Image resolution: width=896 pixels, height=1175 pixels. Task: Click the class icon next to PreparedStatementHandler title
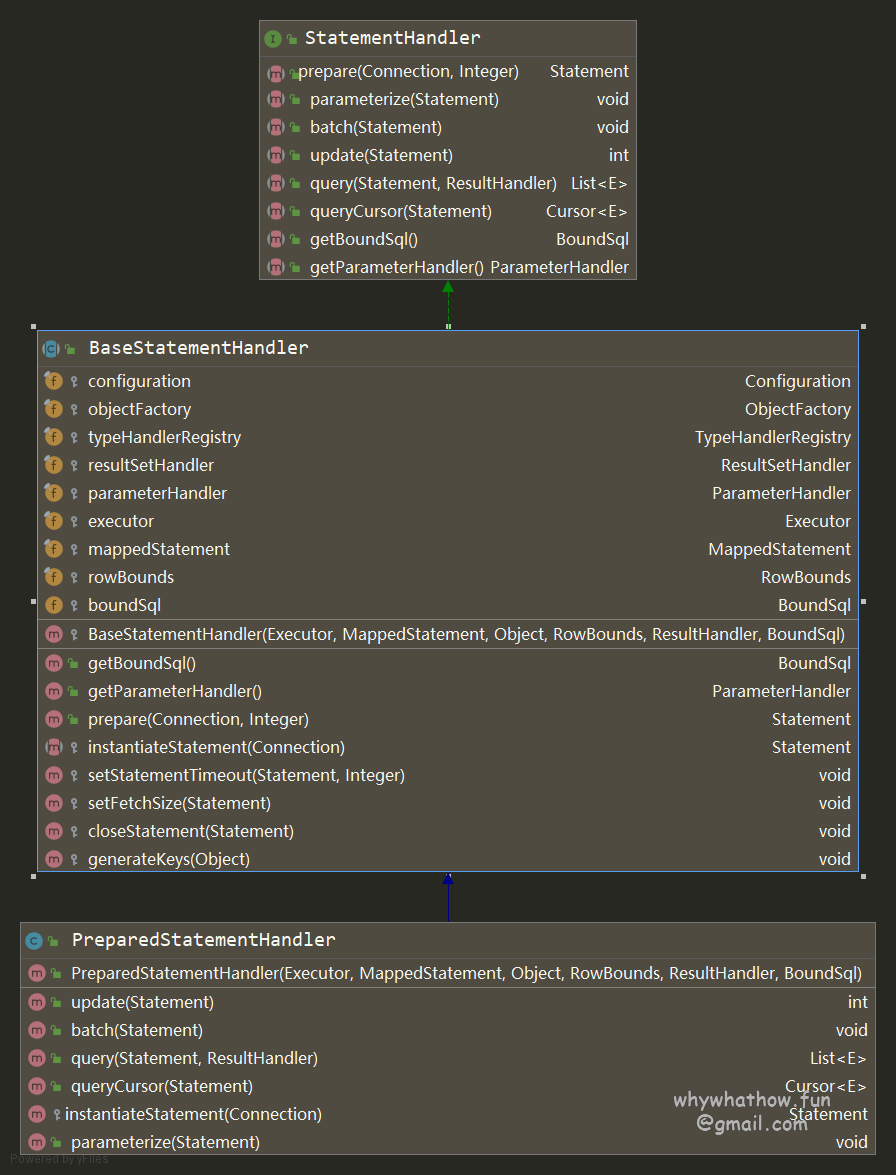tap(34, 941)
